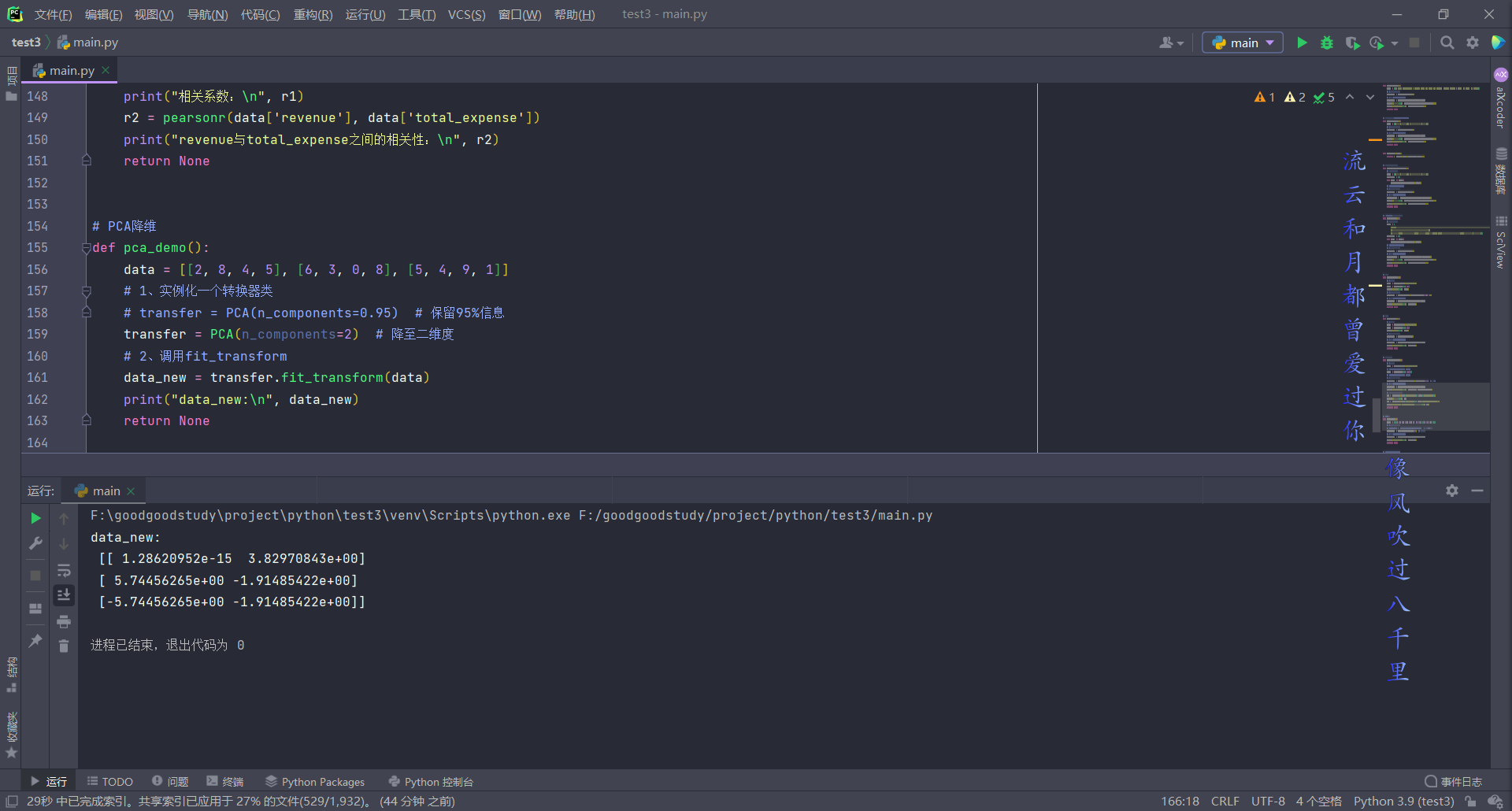
Task: Open the 事件日志 event log
Action: point(1454,782)
